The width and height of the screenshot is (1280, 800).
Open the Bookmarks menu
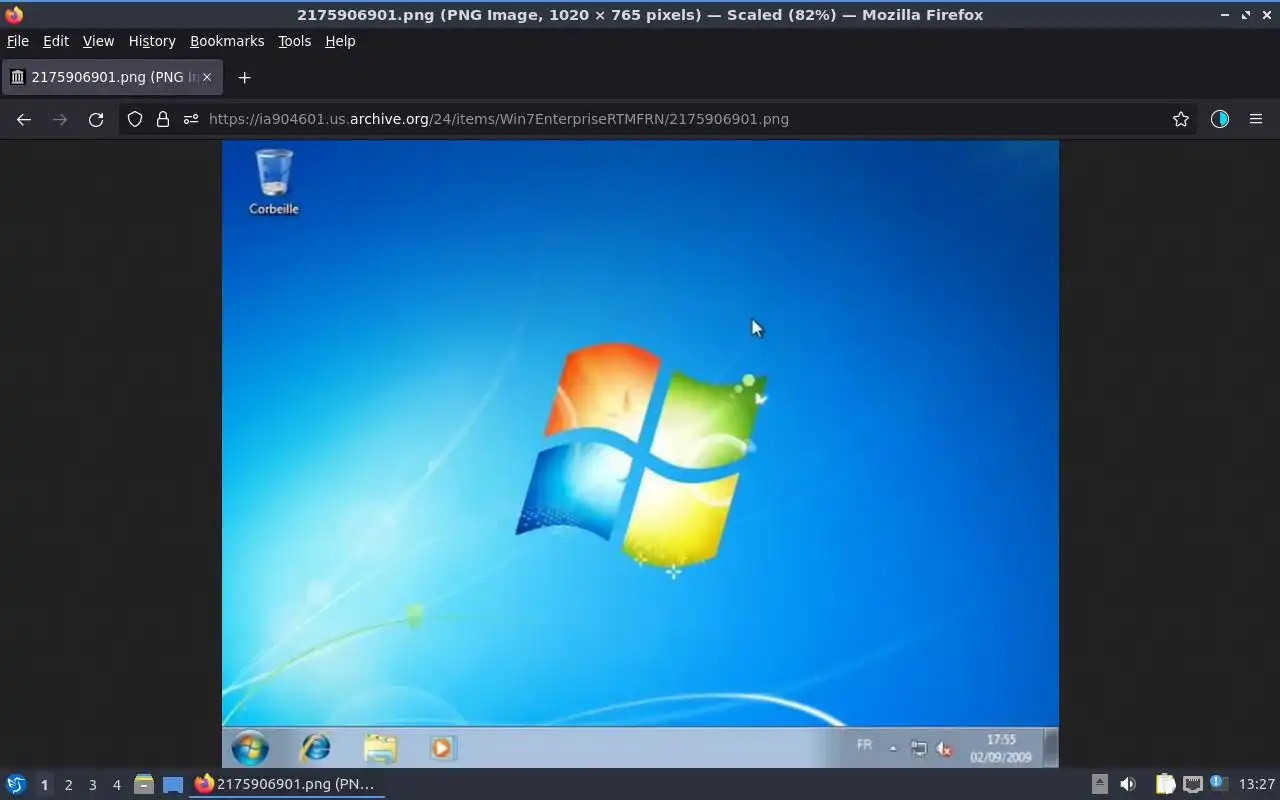227,41
